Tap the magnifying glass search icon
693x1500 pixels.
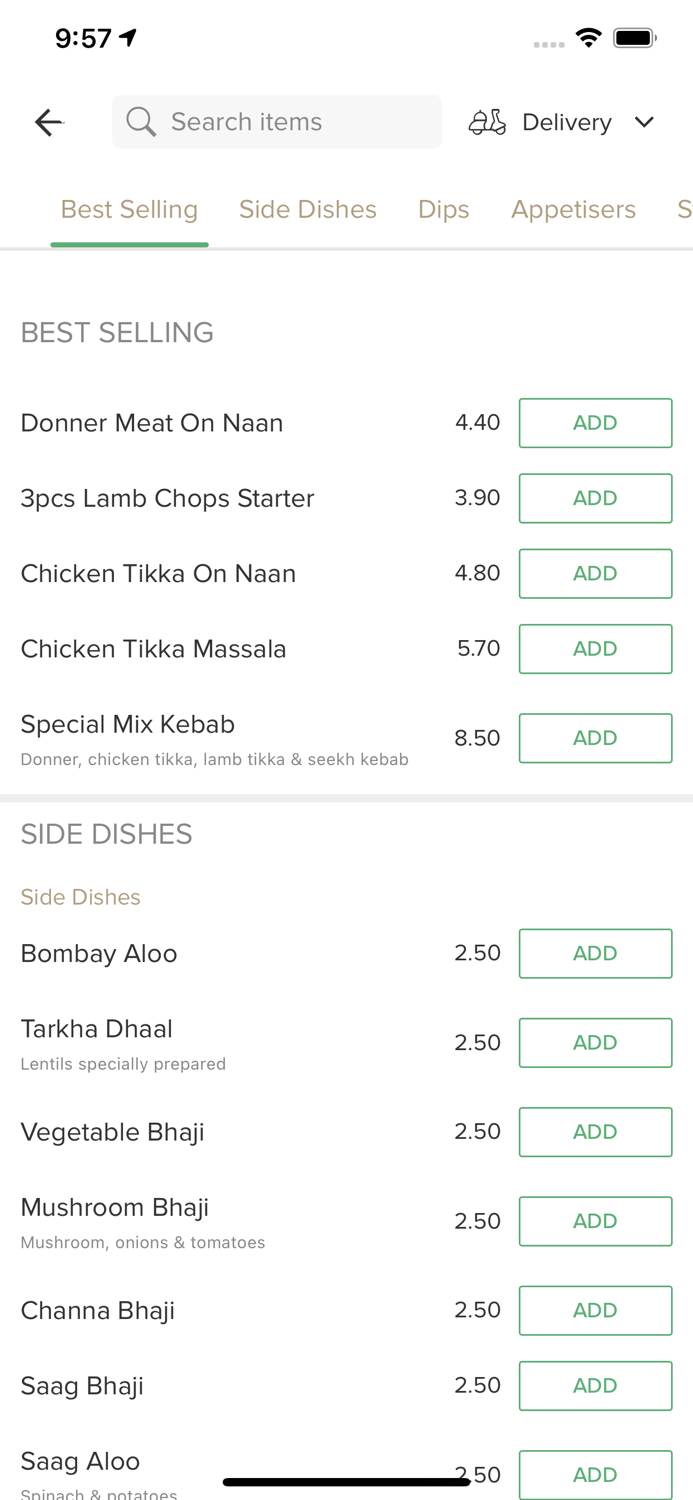tap(140, 121)
